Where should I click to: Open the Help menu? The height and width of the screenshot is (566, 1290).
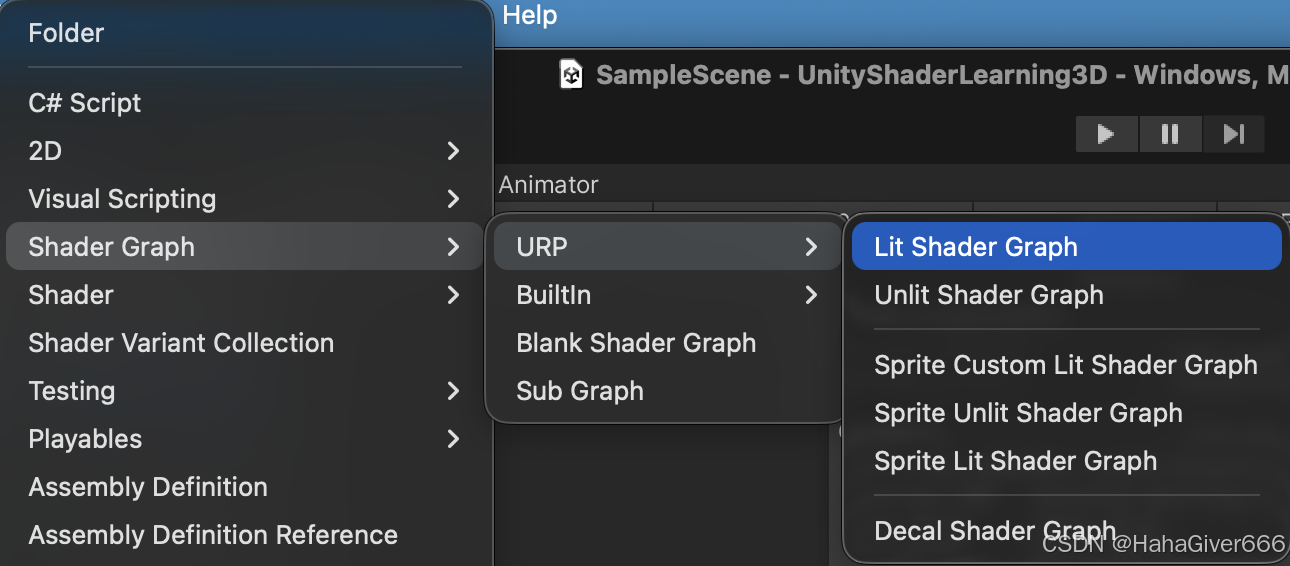pos(530,16)
